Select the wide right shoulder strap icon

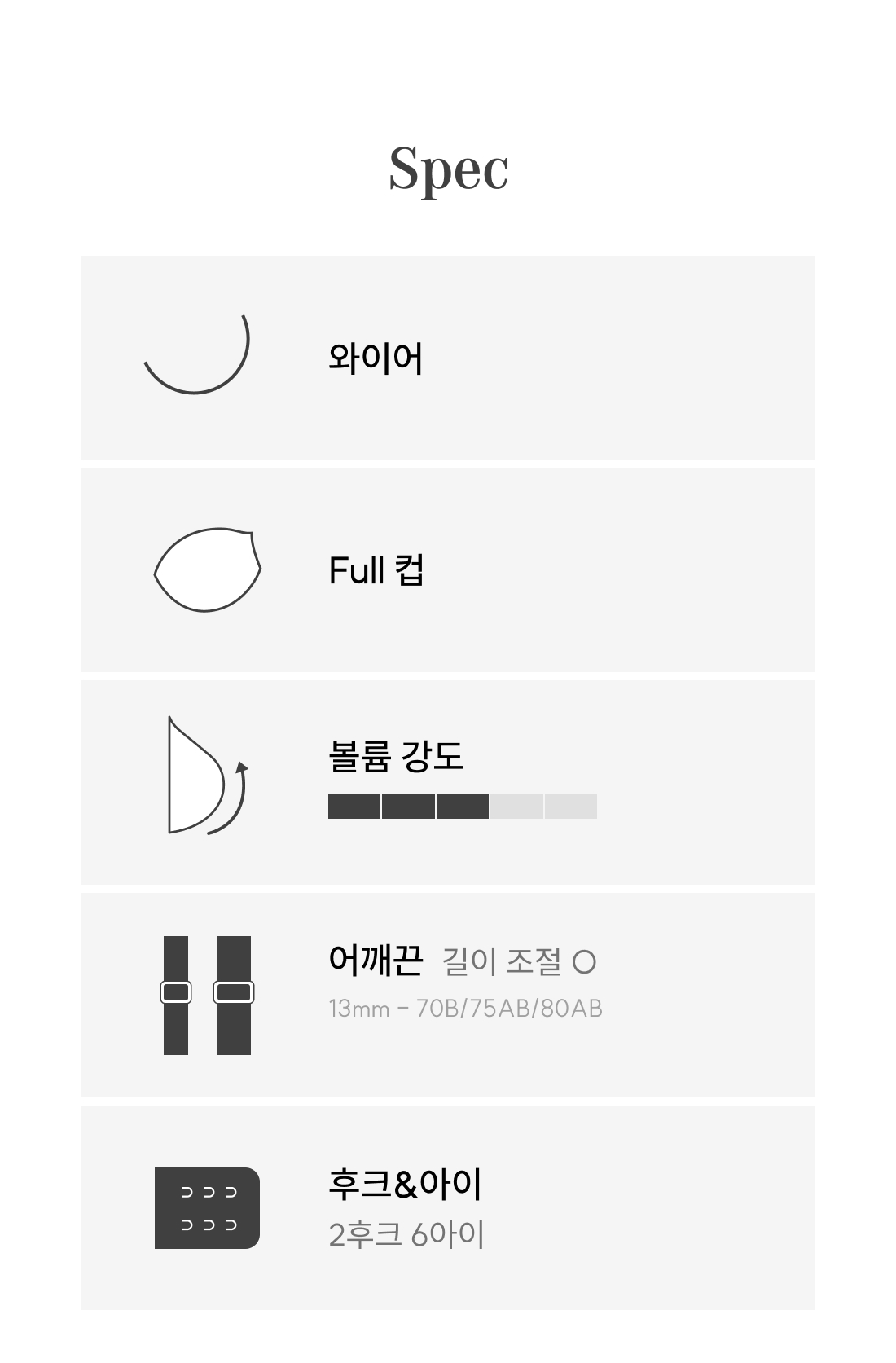pos(234,995)
